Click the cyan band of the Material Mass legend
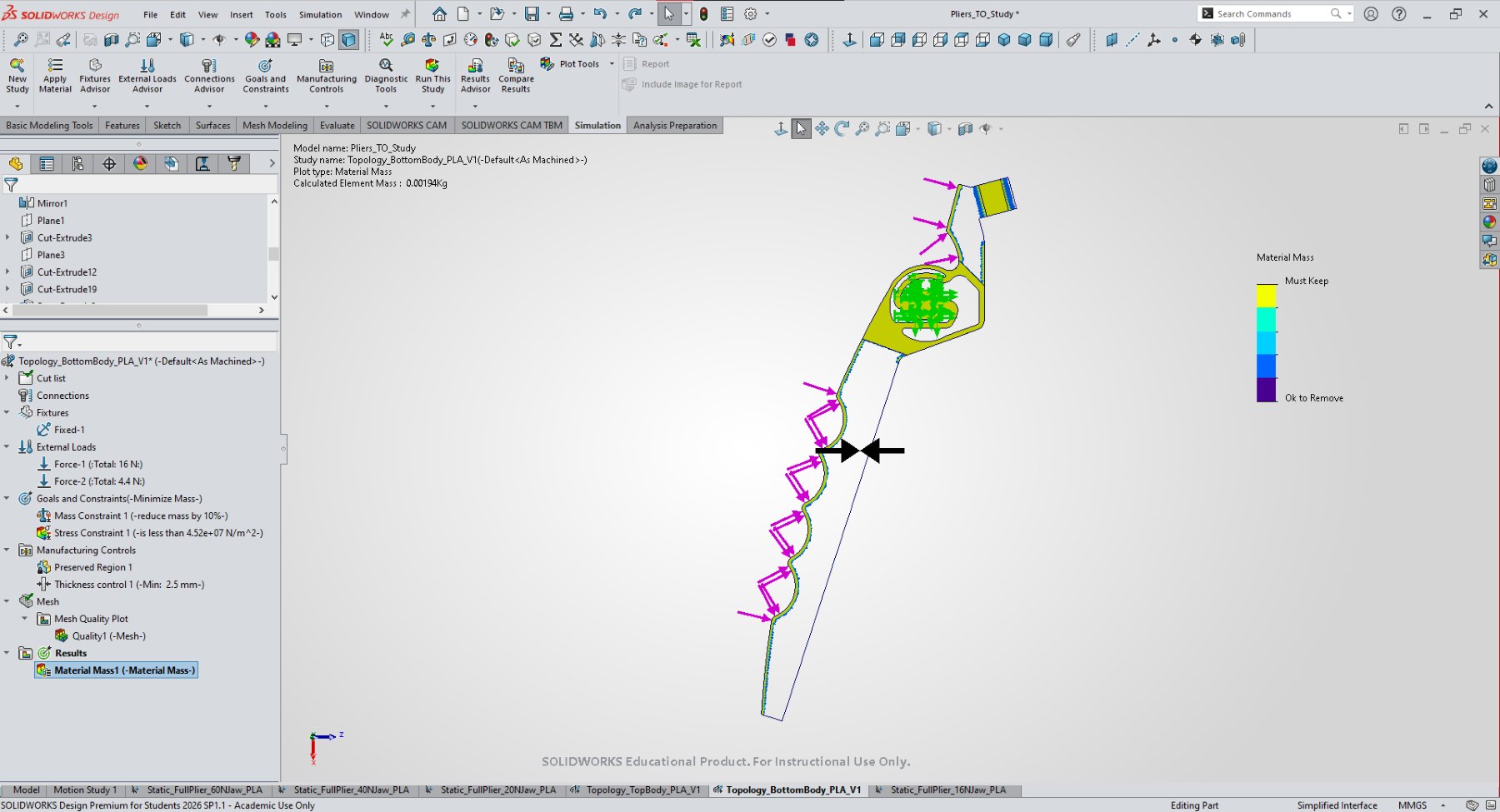 [x=1266, y=343]
